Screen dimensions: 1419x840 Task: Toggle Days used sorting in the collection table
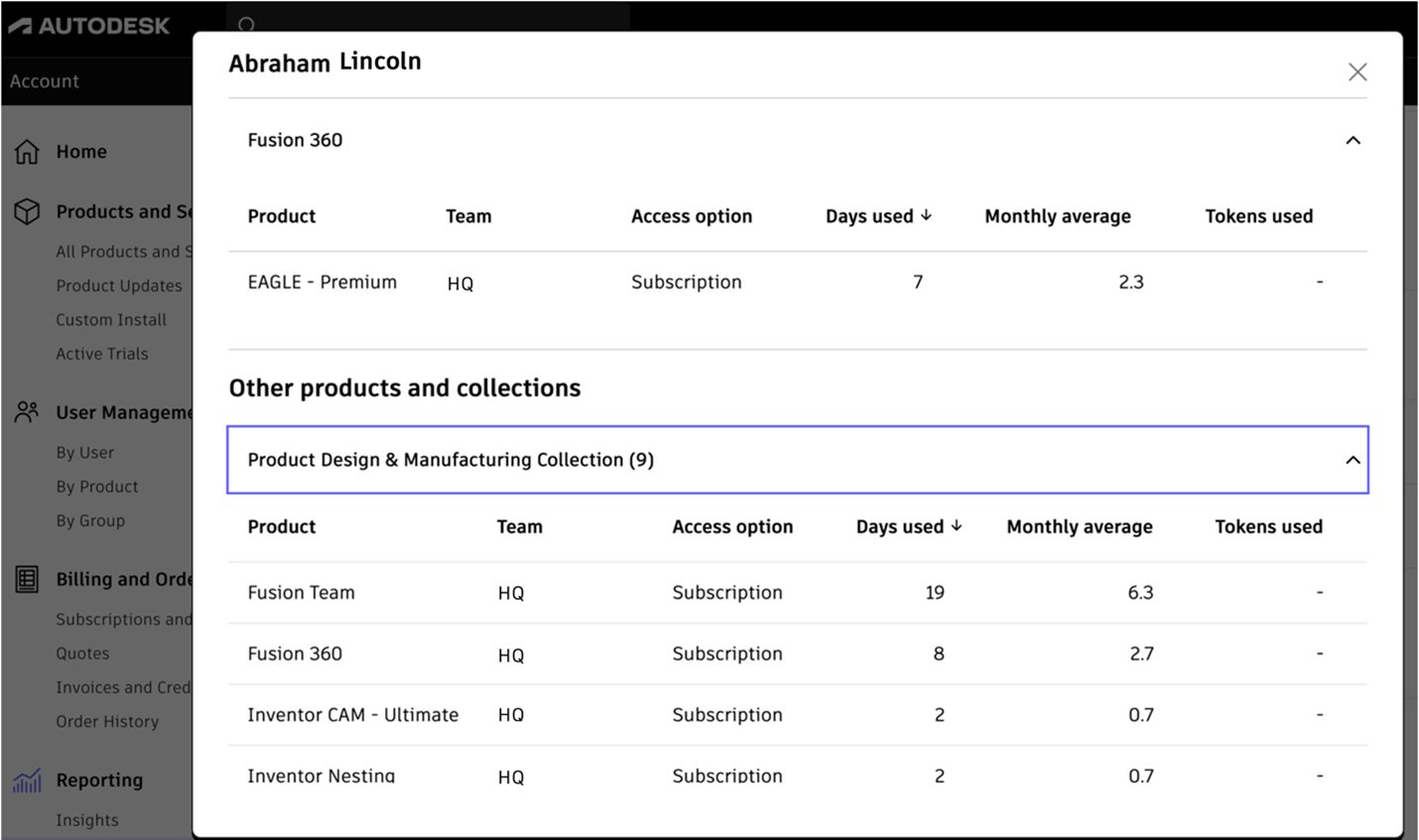(x=908, y=526)
